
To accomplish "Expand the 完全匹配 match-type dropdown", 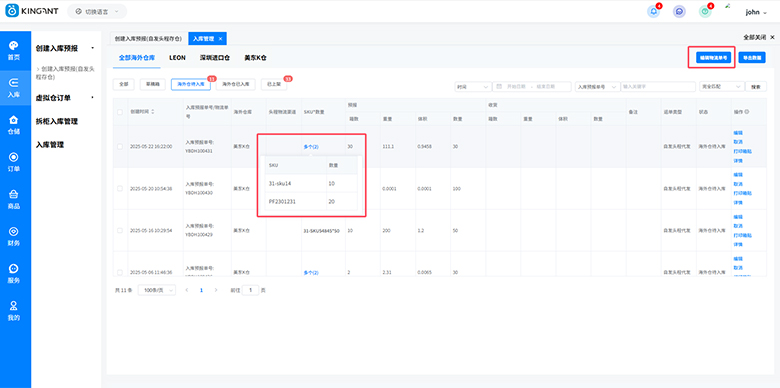I will pyautogui.click(x=722, y=87).
